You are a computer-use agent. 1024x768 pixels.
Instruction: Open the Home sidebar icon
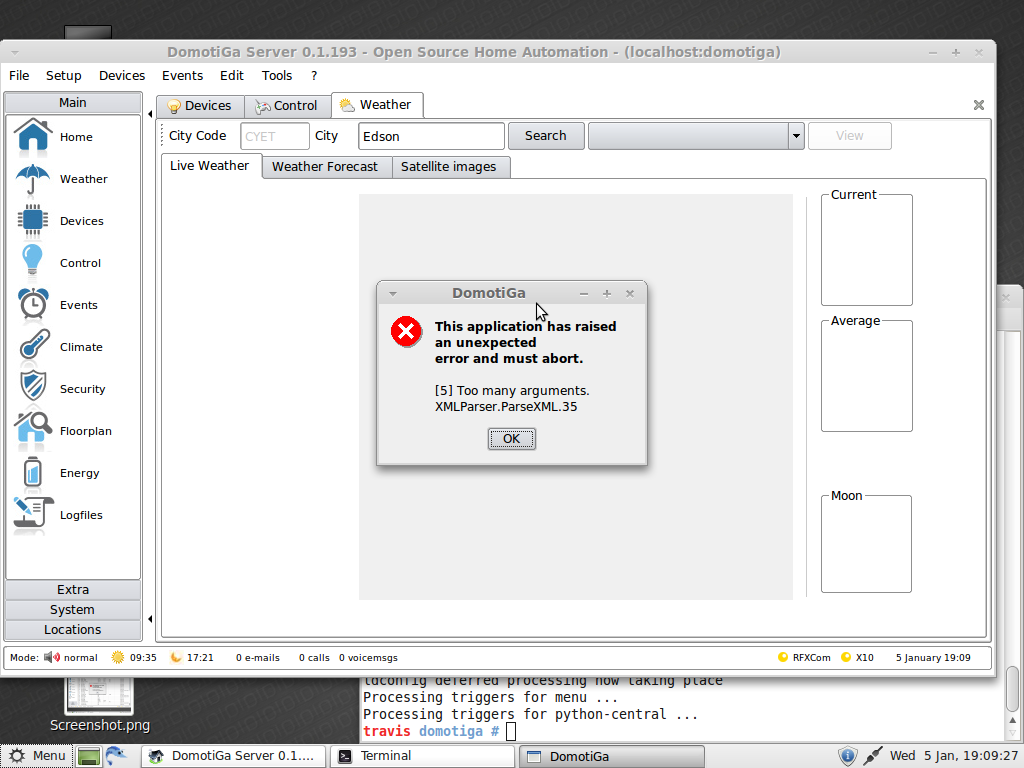[x=33, y=137]
